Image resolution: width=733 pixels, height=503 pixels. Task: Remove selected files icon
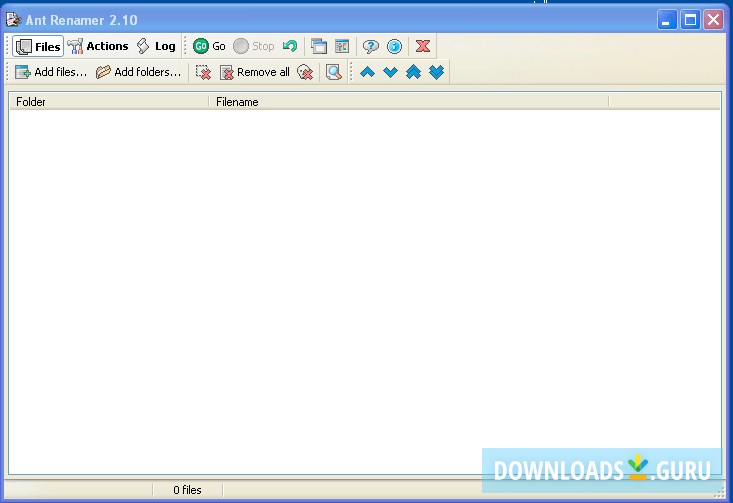click(x=203, y=72)
